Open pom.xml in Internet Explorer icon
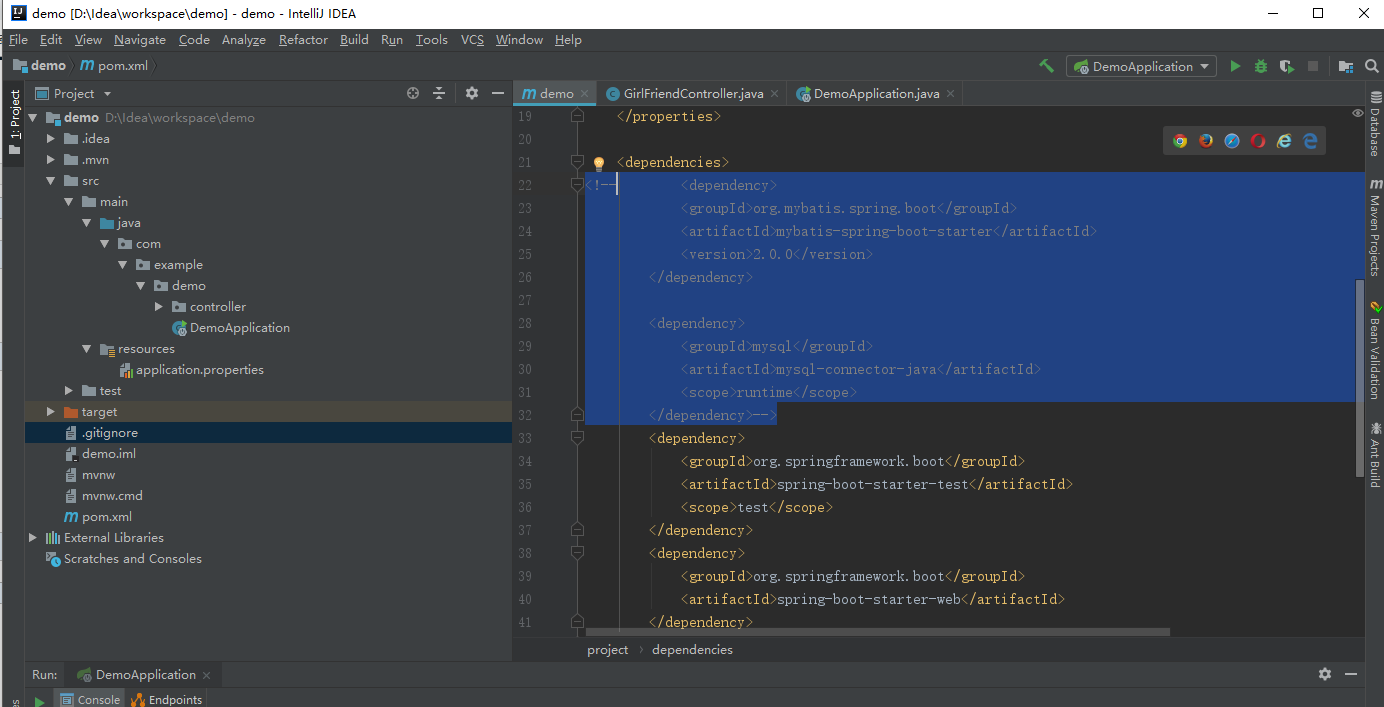1384x707 pixels. [x=1284, y=141]
